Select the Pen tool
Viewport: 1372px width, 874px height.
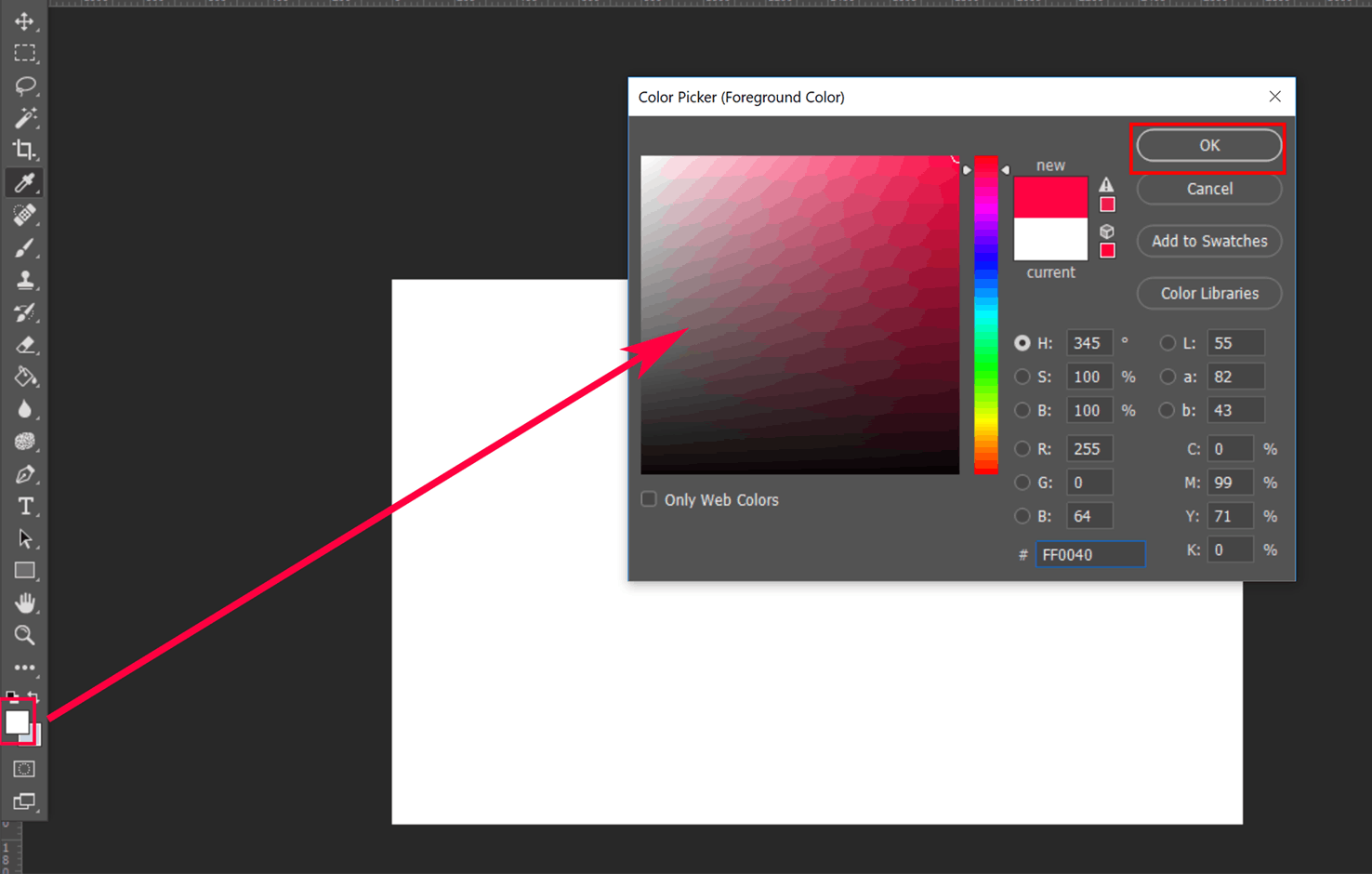pos(24,474)
